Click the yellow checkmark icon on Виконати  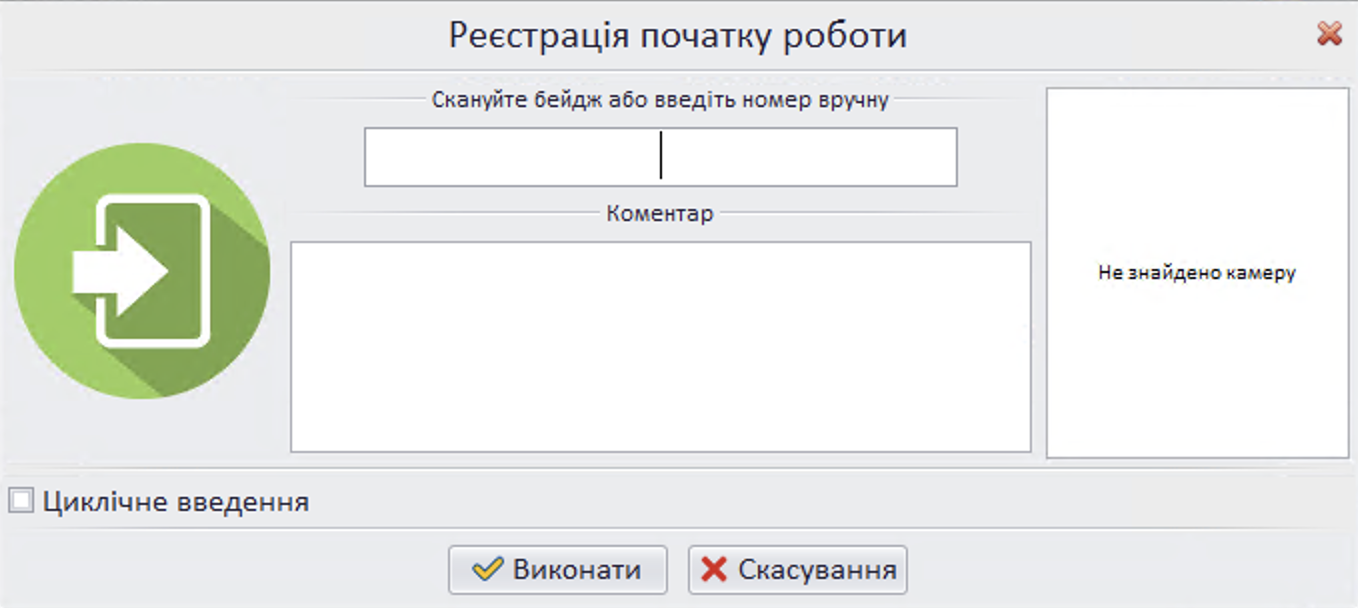pyautogui.click(x=487, y=570)
